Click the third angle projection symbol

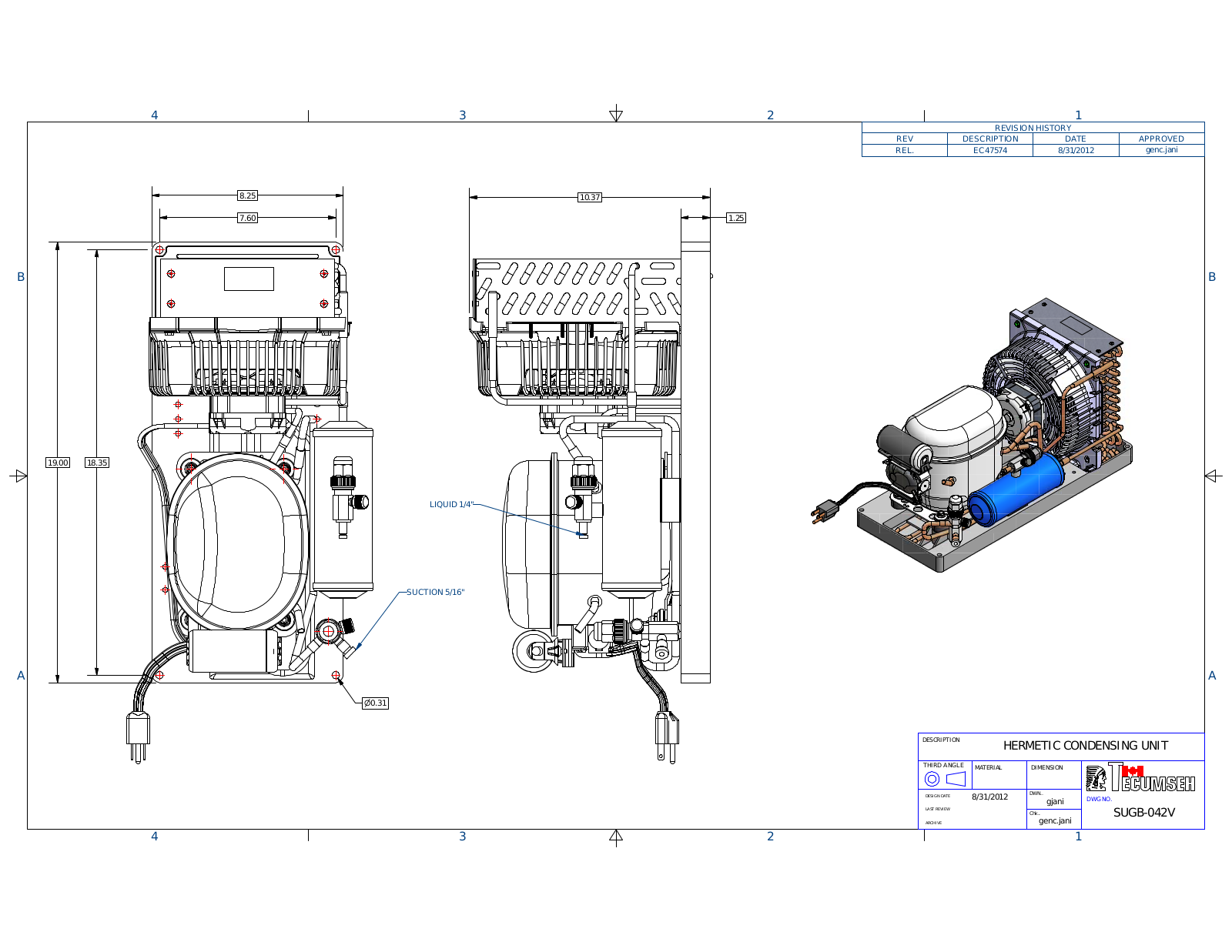coord(945,779)
